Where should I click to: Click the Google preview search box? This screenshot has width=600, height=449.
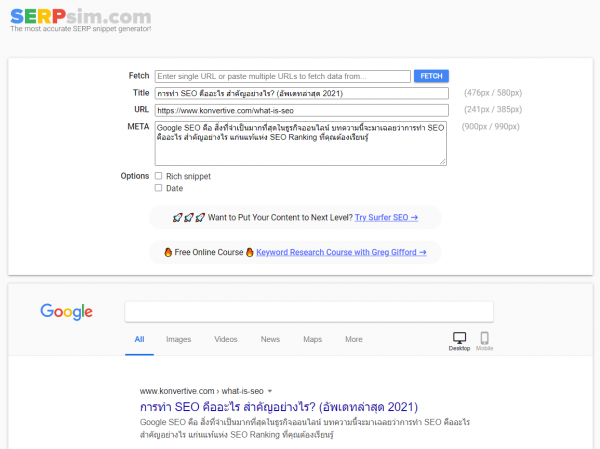tap(309, 312)
